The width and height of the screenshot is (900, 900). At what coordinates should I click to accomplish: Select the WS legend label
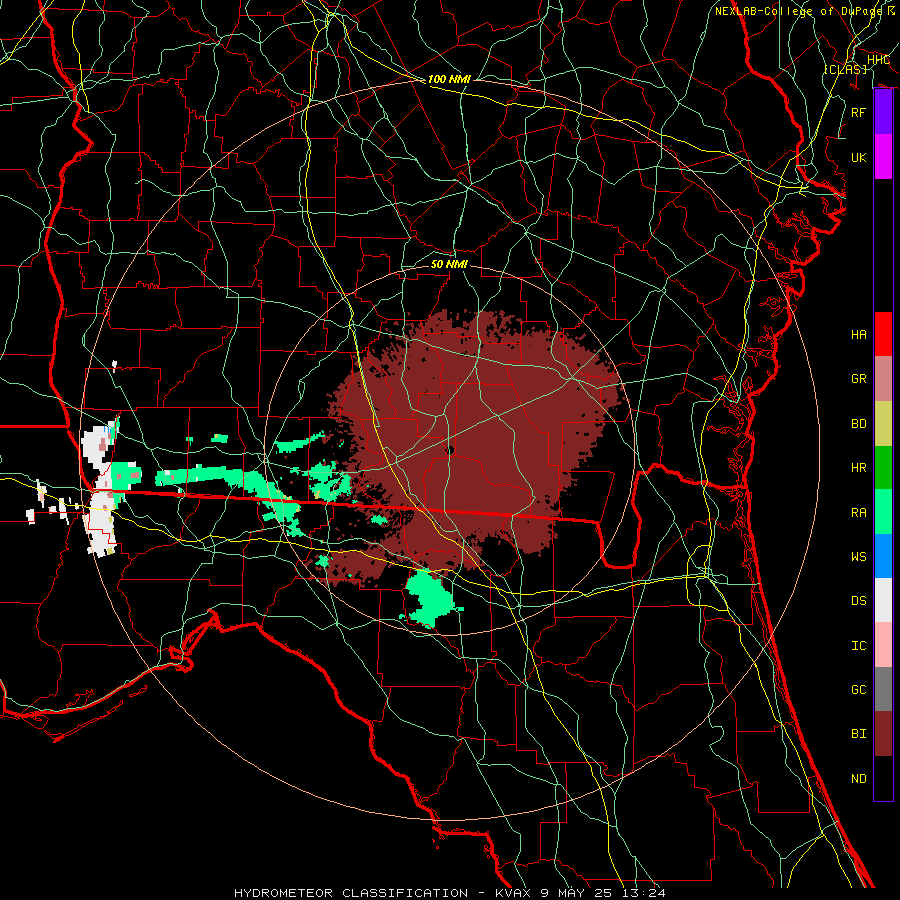pyautogui.click(x=859, y=556)
